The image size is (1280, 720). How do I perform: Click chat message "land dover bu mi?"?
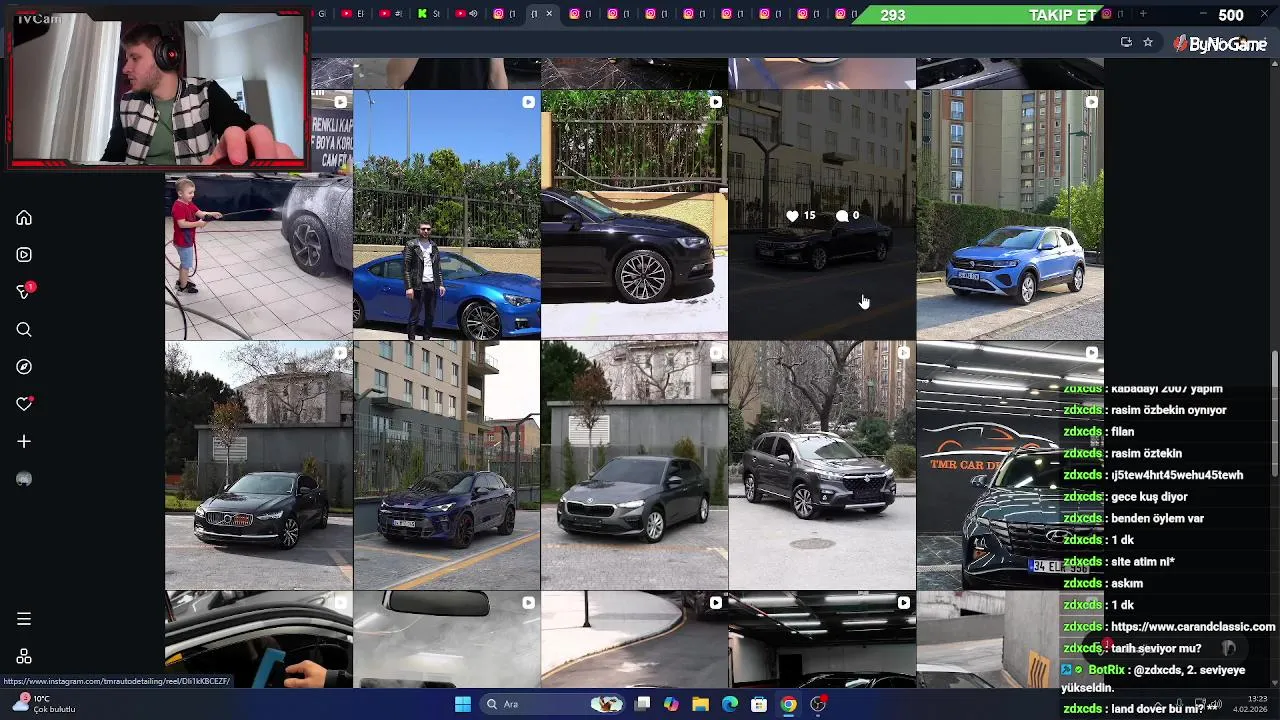[x=1158, y=708]
